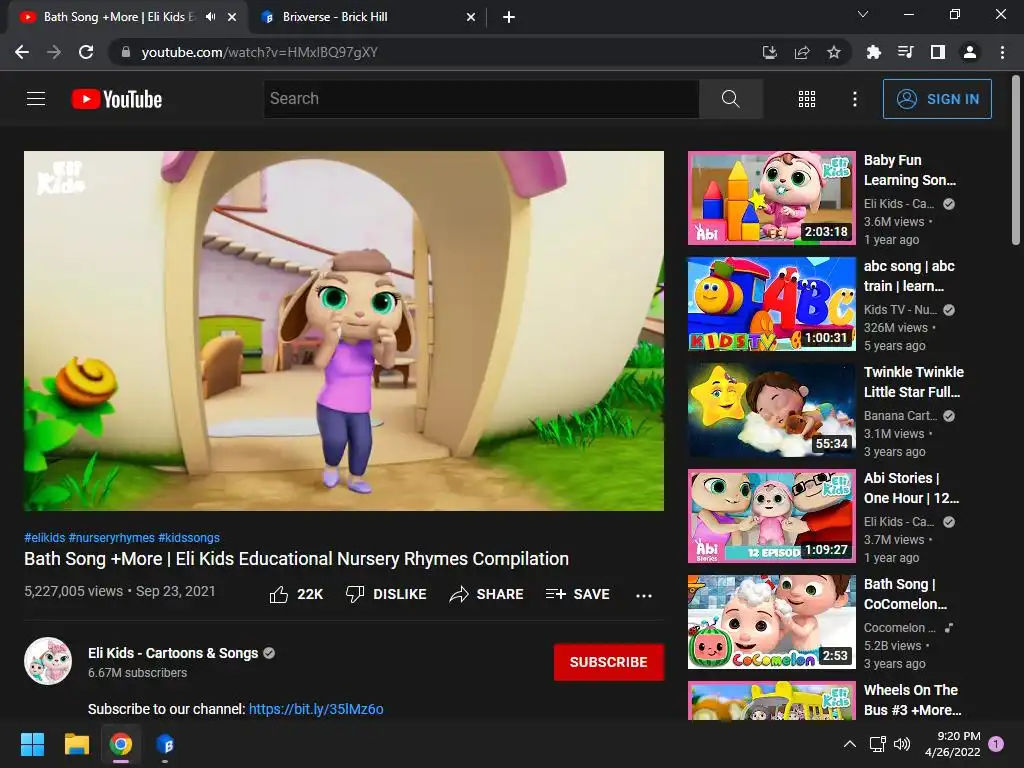The width and height of the screenshot is (1024, 768).
Task: Open more actions ellipsis below video
Action: tap(644, 595)
